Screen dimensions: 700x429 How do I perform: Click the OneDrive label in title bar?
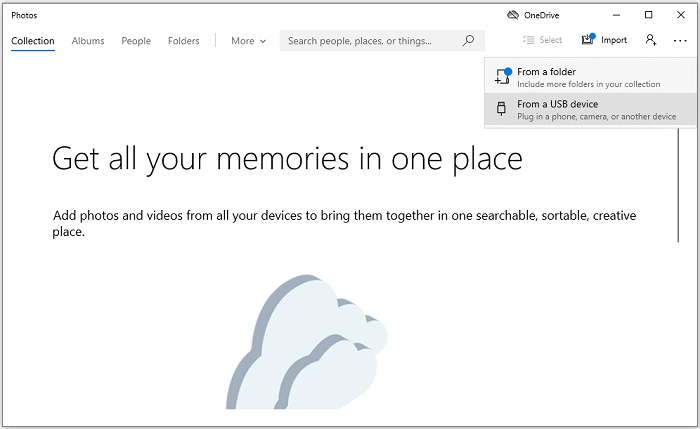[x=544, y=15]
